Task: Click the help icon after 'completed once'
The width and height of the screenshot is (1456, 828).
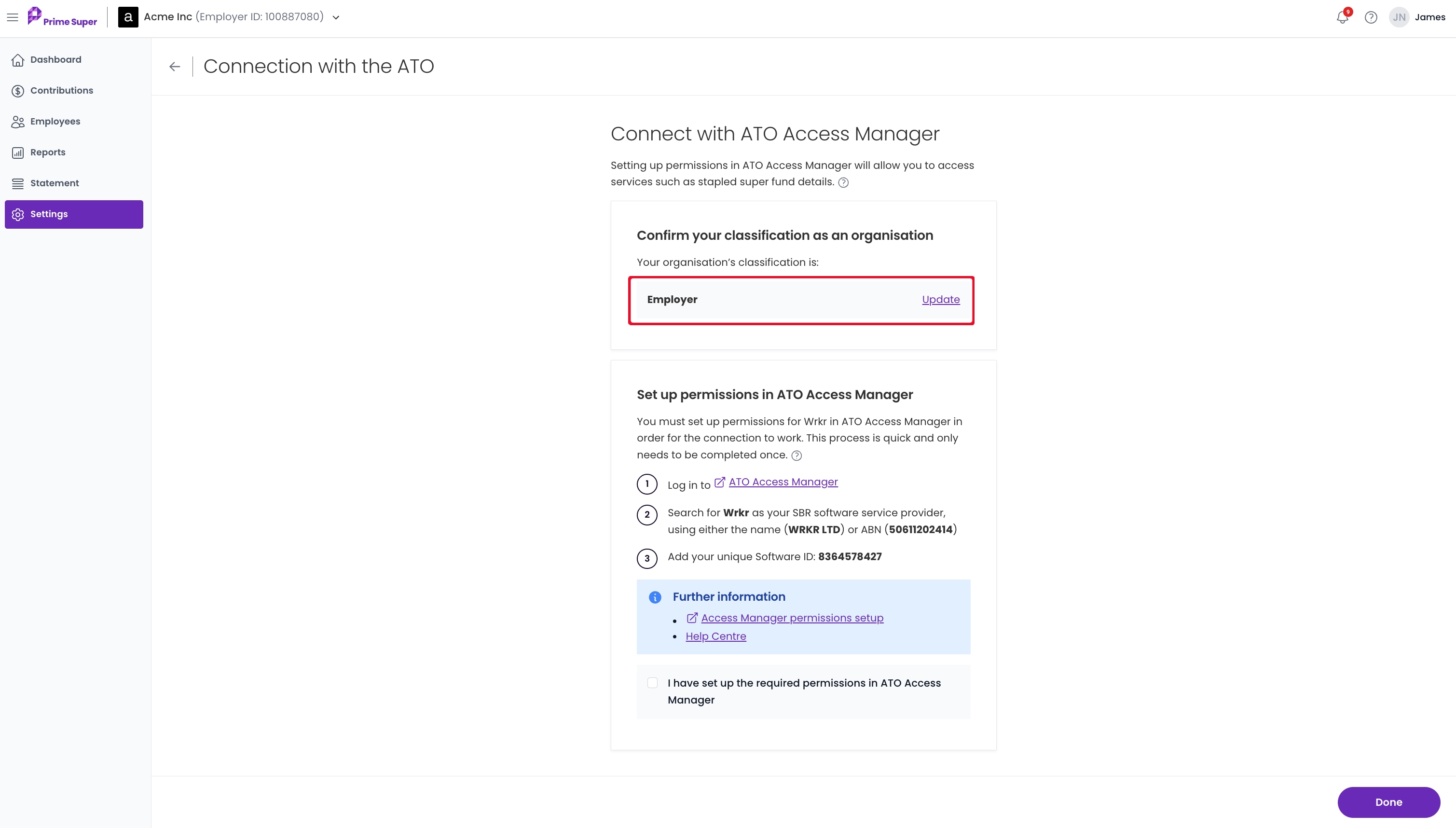Action: click(797, 455)
